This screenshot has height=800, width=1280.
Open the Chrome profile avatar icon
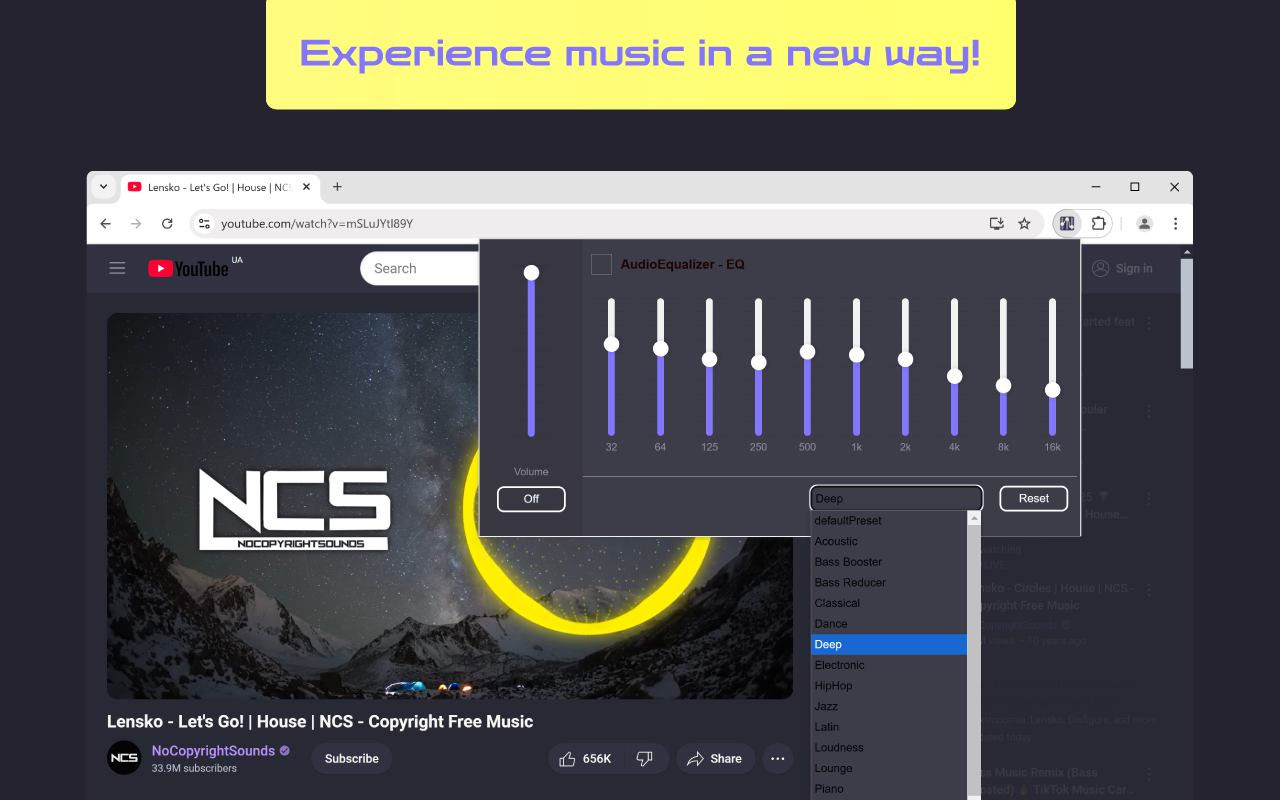1144,223
